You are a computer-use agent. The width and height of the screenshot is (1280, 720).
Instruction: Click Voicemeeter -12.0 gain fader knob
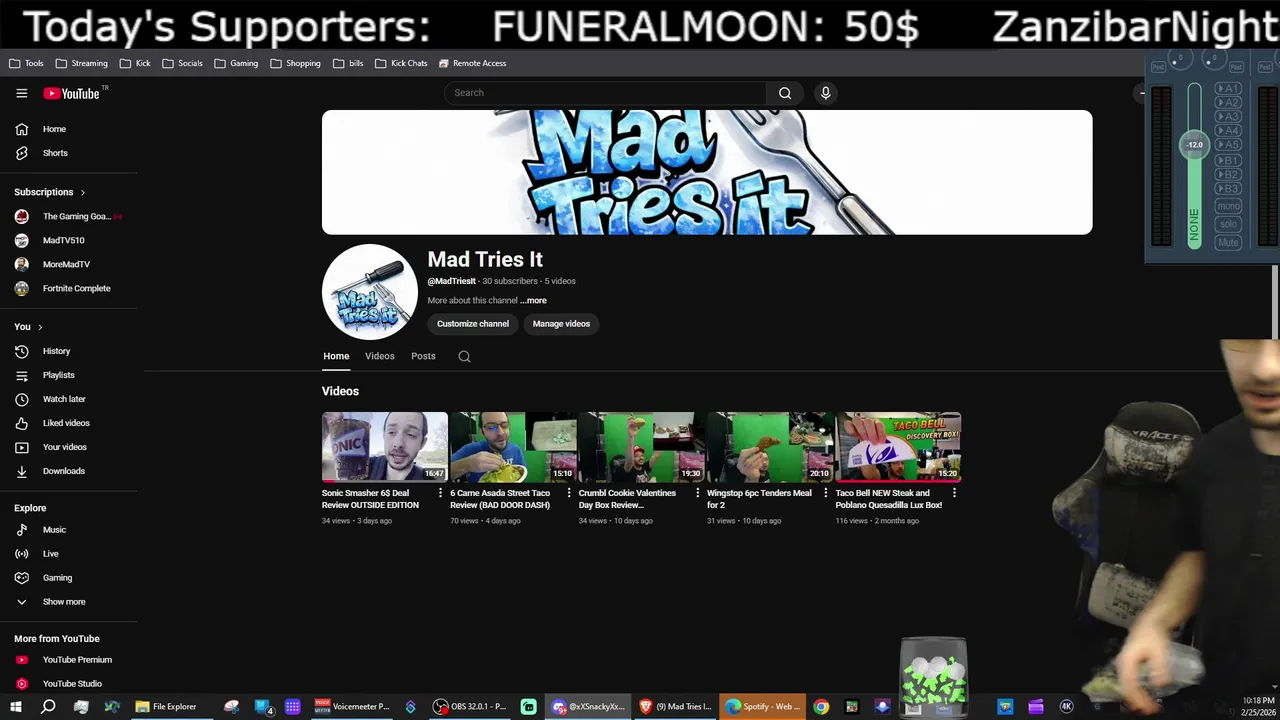click(1195, 145)
